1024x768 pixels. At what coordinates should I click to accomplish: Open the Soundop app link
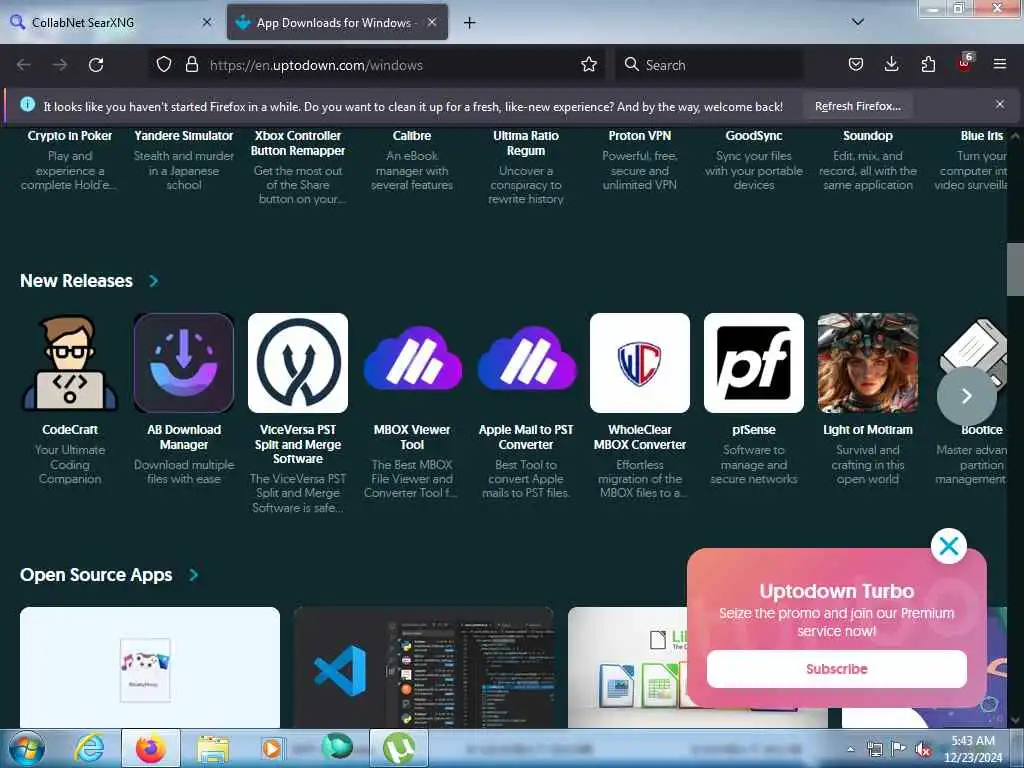point(868,136)
